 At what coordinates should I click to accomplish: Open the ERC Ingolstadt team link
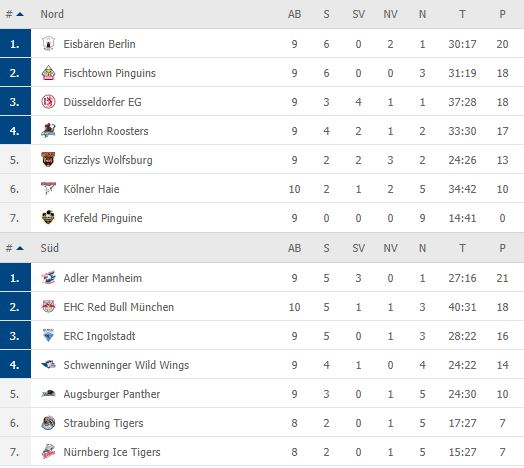99,336
